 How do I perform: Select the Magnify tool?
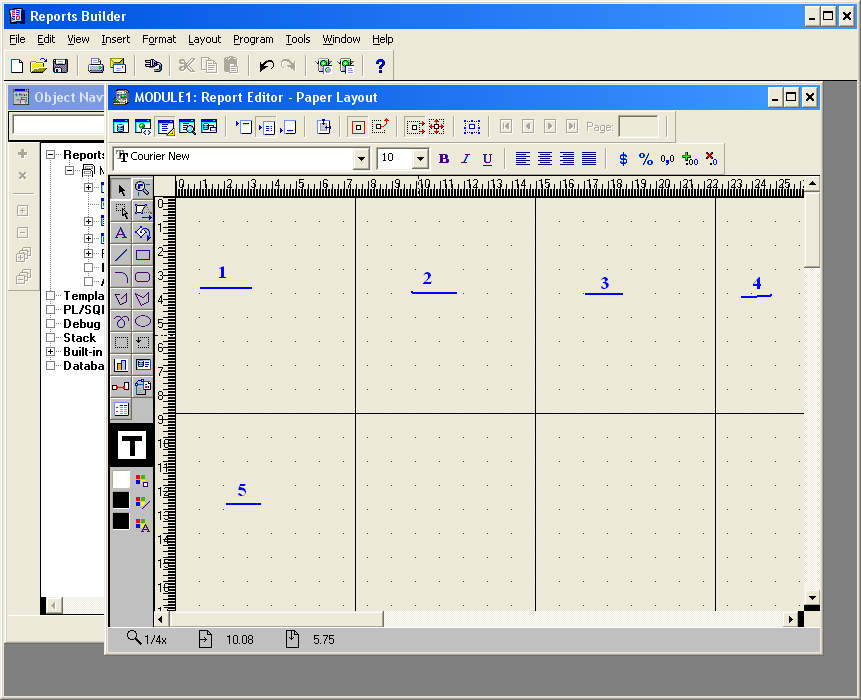pyautogui.click(x=142, y=188)
